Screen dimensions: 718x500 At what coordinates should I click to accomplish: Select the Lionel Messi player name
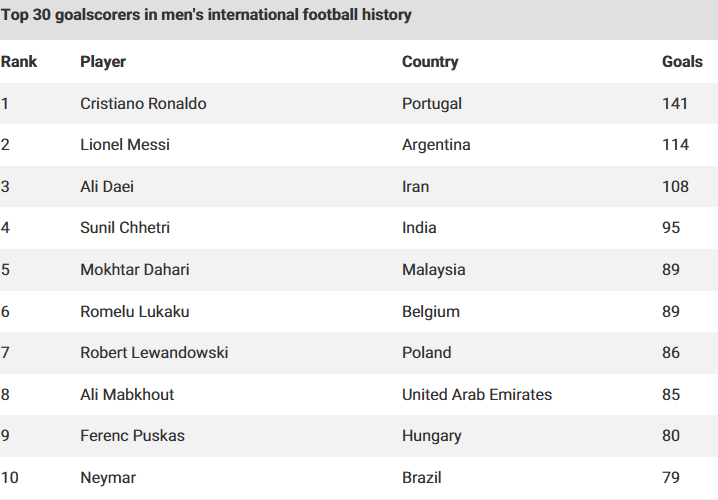coord(125,145)
